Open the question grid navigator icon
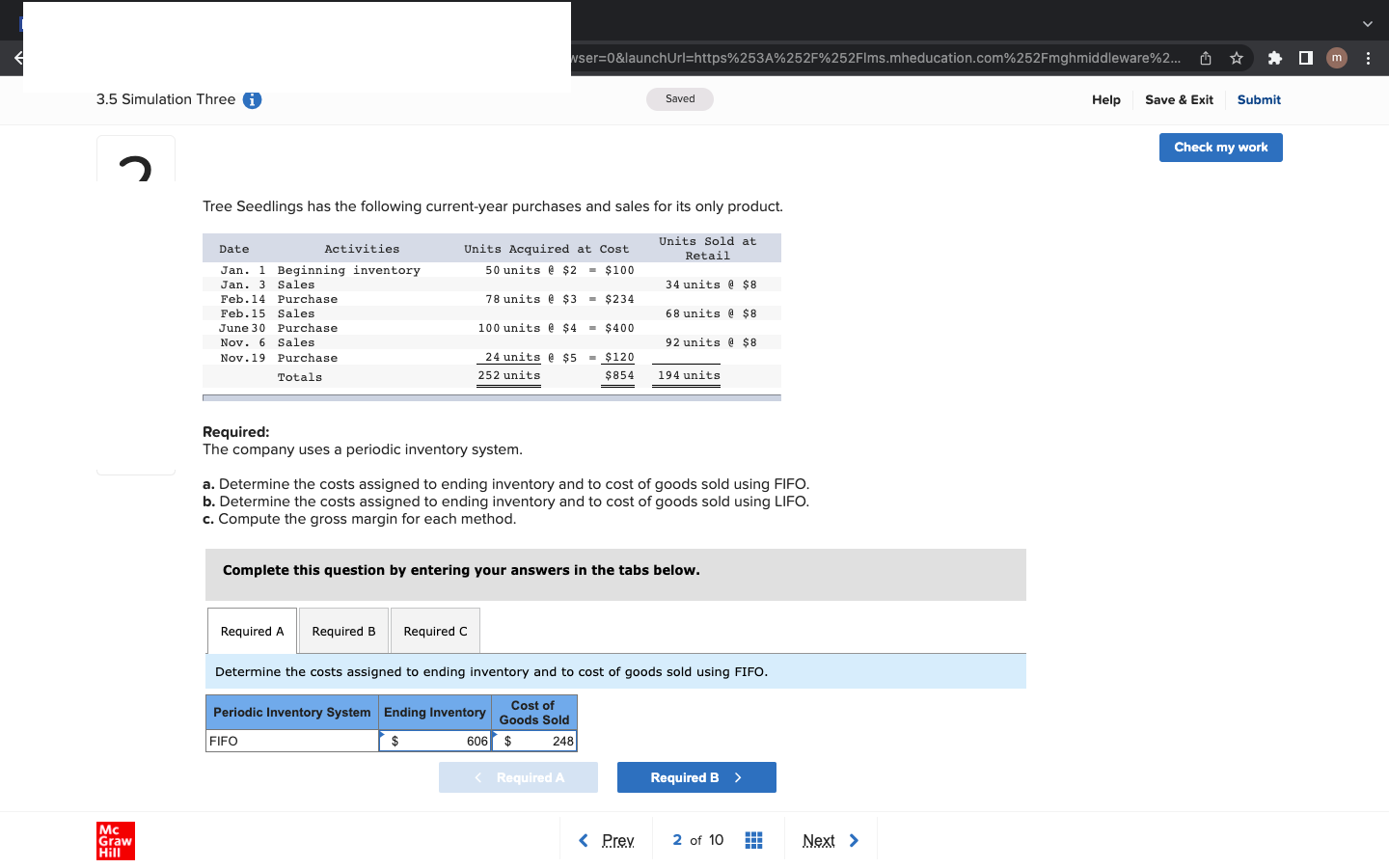 click(754, 840)
